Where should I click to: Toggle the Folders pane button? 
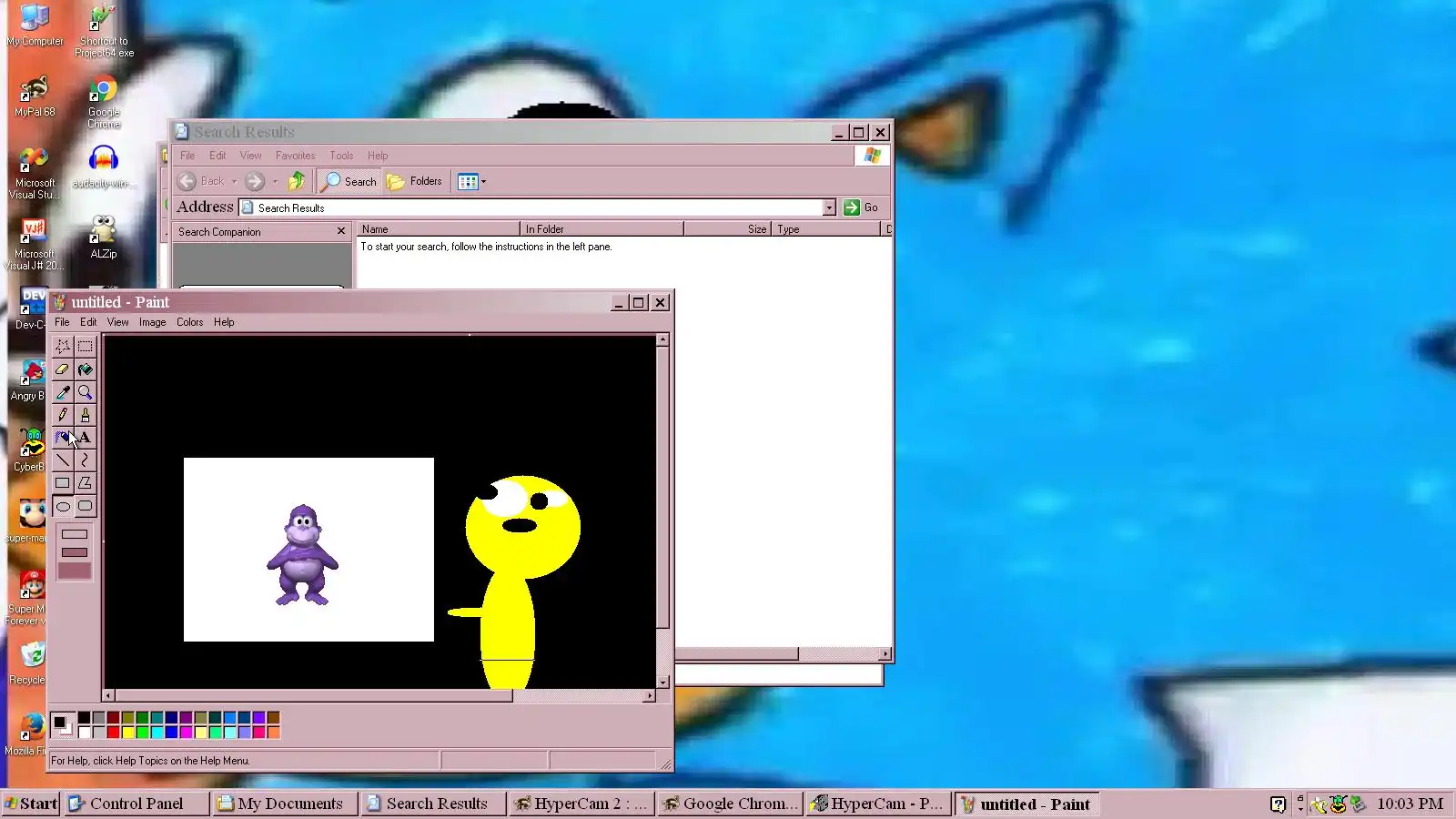pos(415,181)
